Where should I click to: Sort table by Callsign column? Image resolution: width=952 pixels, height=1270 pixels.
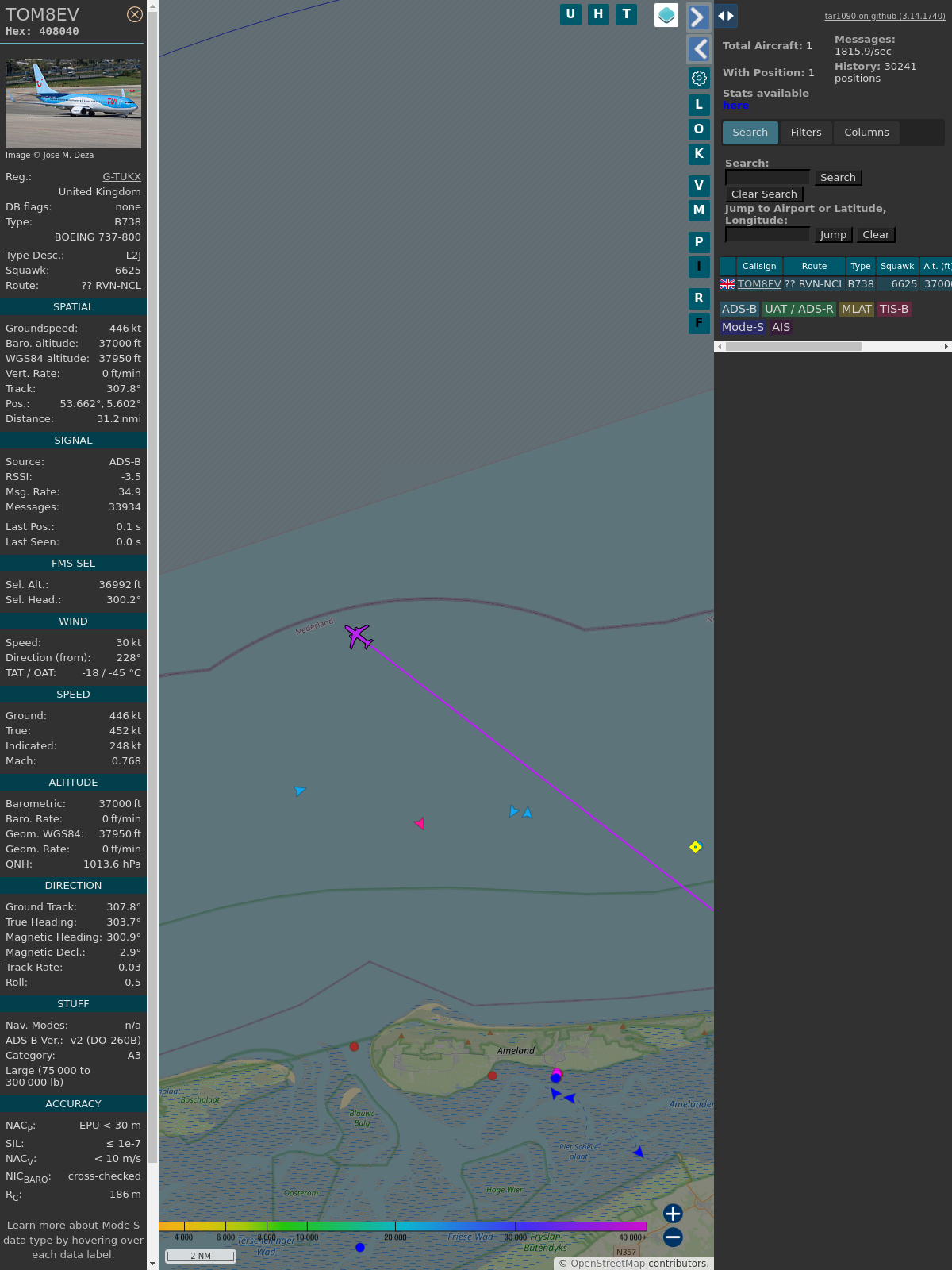tap(759, 266)
